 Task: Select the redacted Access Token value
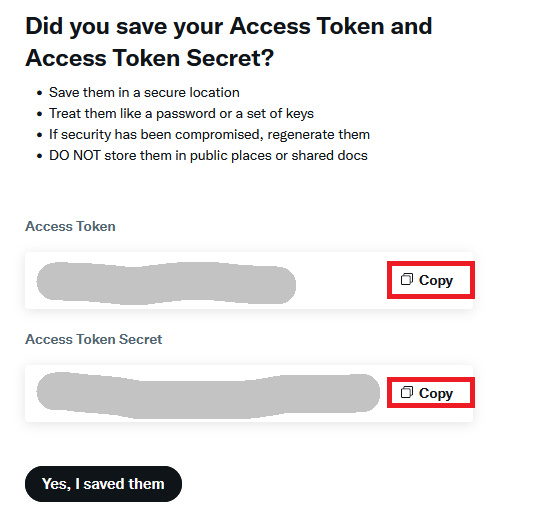coord(166,283)
